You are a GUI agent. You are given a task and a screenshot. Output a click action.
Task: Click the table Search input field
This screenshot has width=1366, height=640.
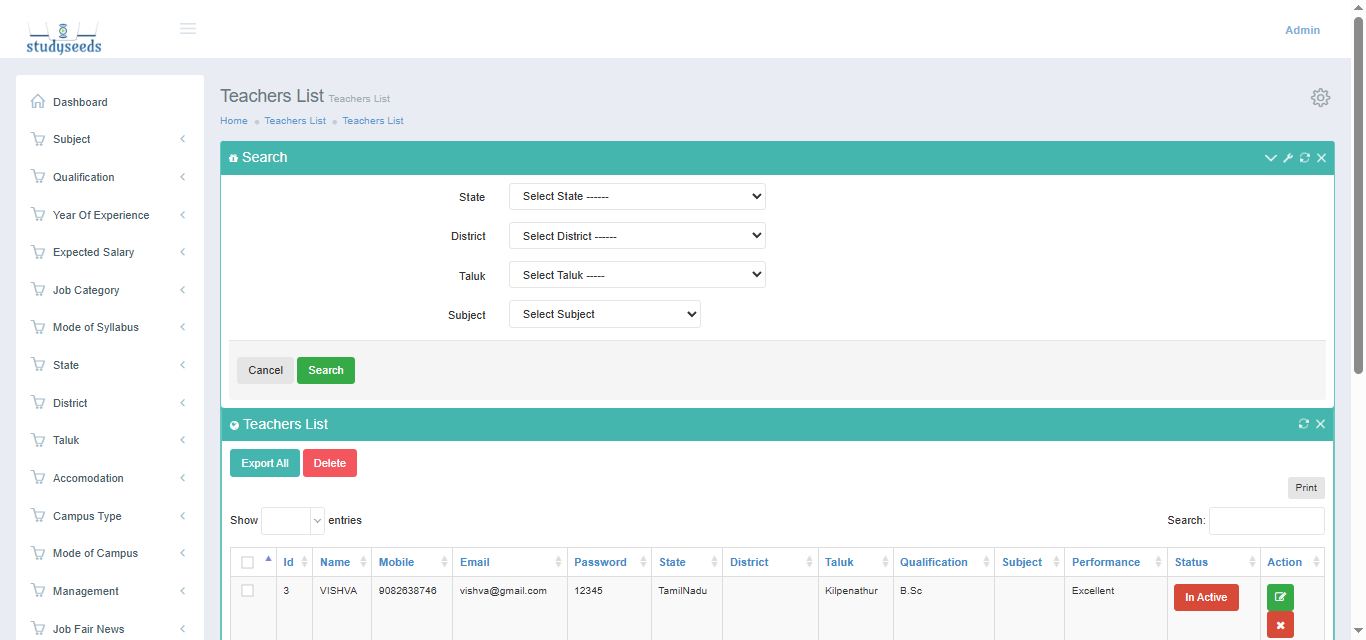(1266, 521)
